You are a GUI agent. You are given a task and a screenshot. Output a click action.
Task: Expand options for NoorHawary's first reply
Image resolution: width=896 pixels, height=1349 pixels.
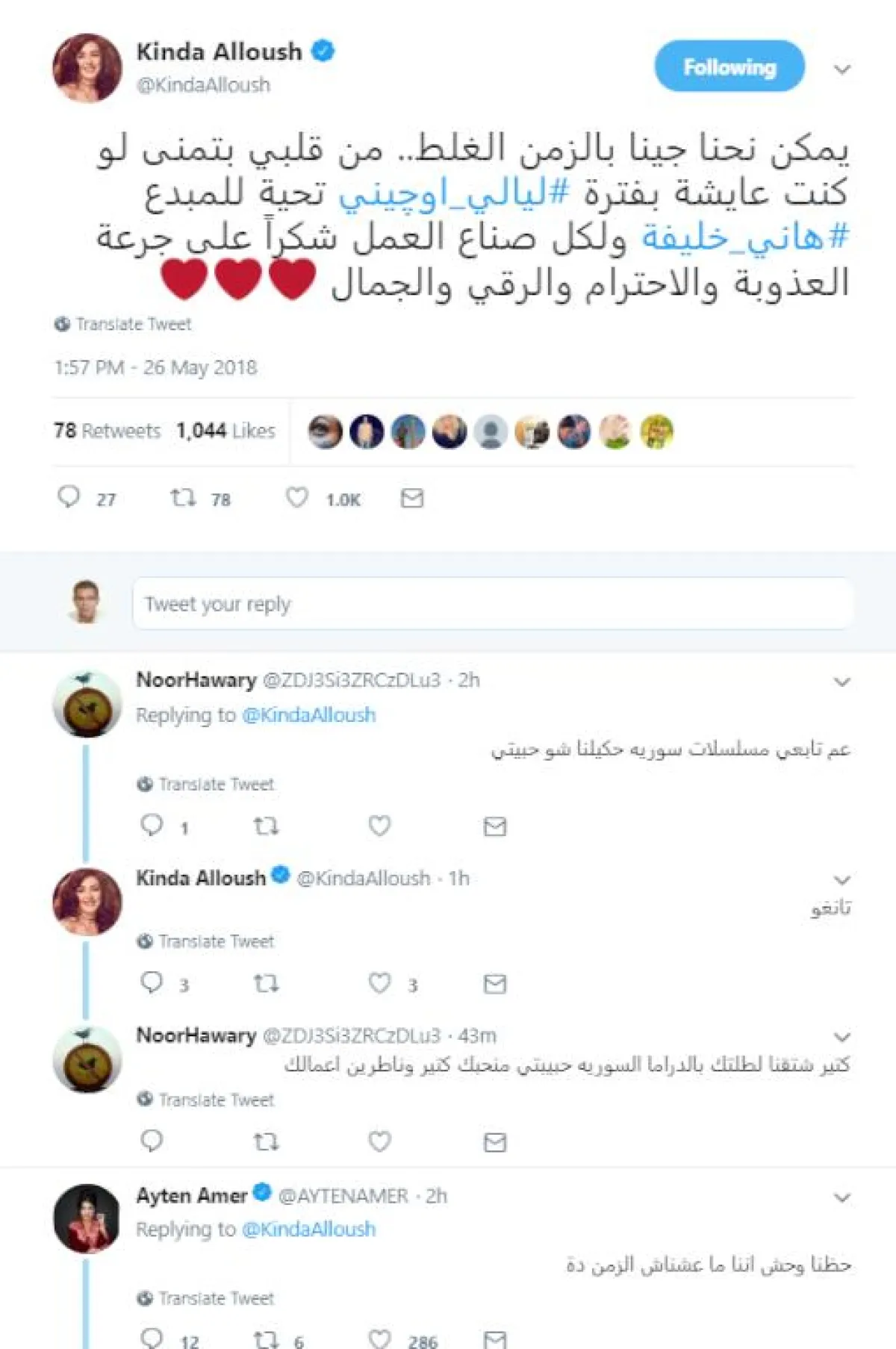pos(842,682)
